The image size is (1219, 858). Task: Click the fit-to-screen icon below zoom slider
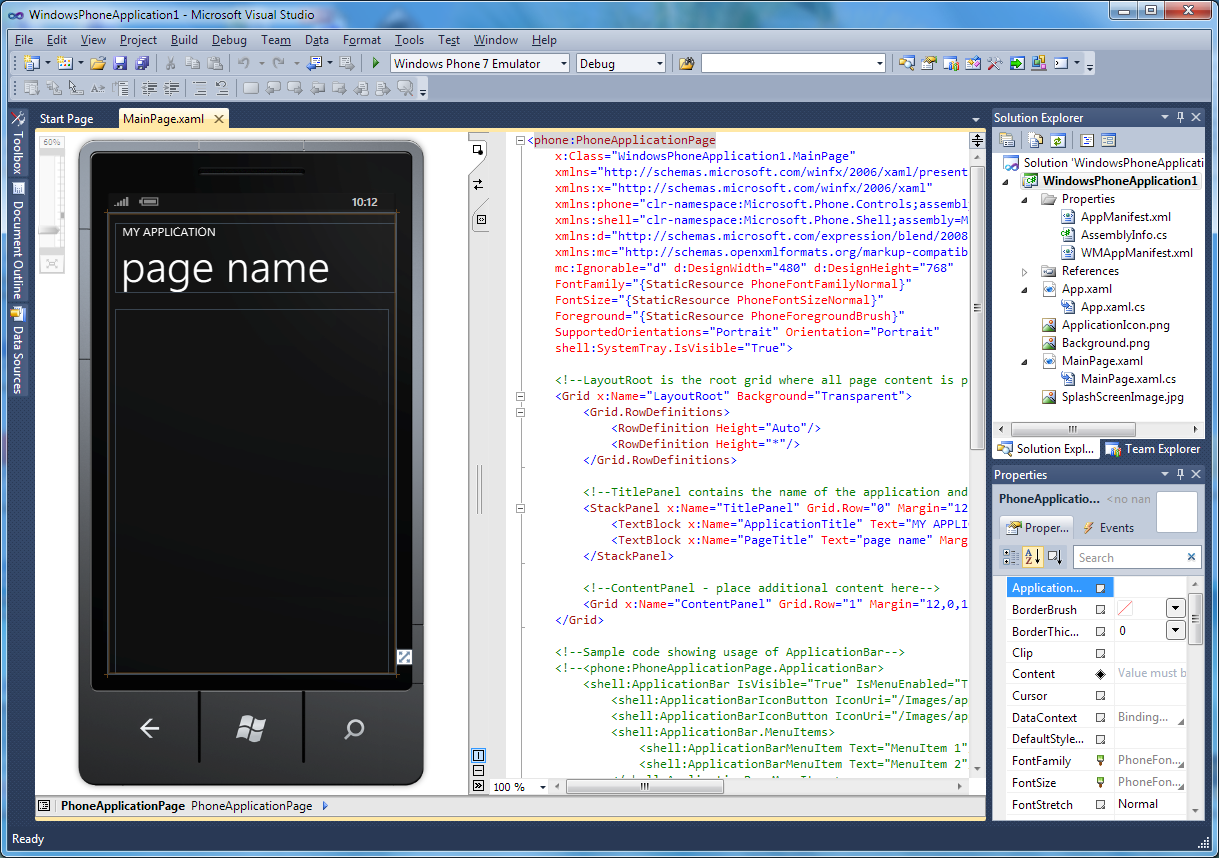pos(51,263)
